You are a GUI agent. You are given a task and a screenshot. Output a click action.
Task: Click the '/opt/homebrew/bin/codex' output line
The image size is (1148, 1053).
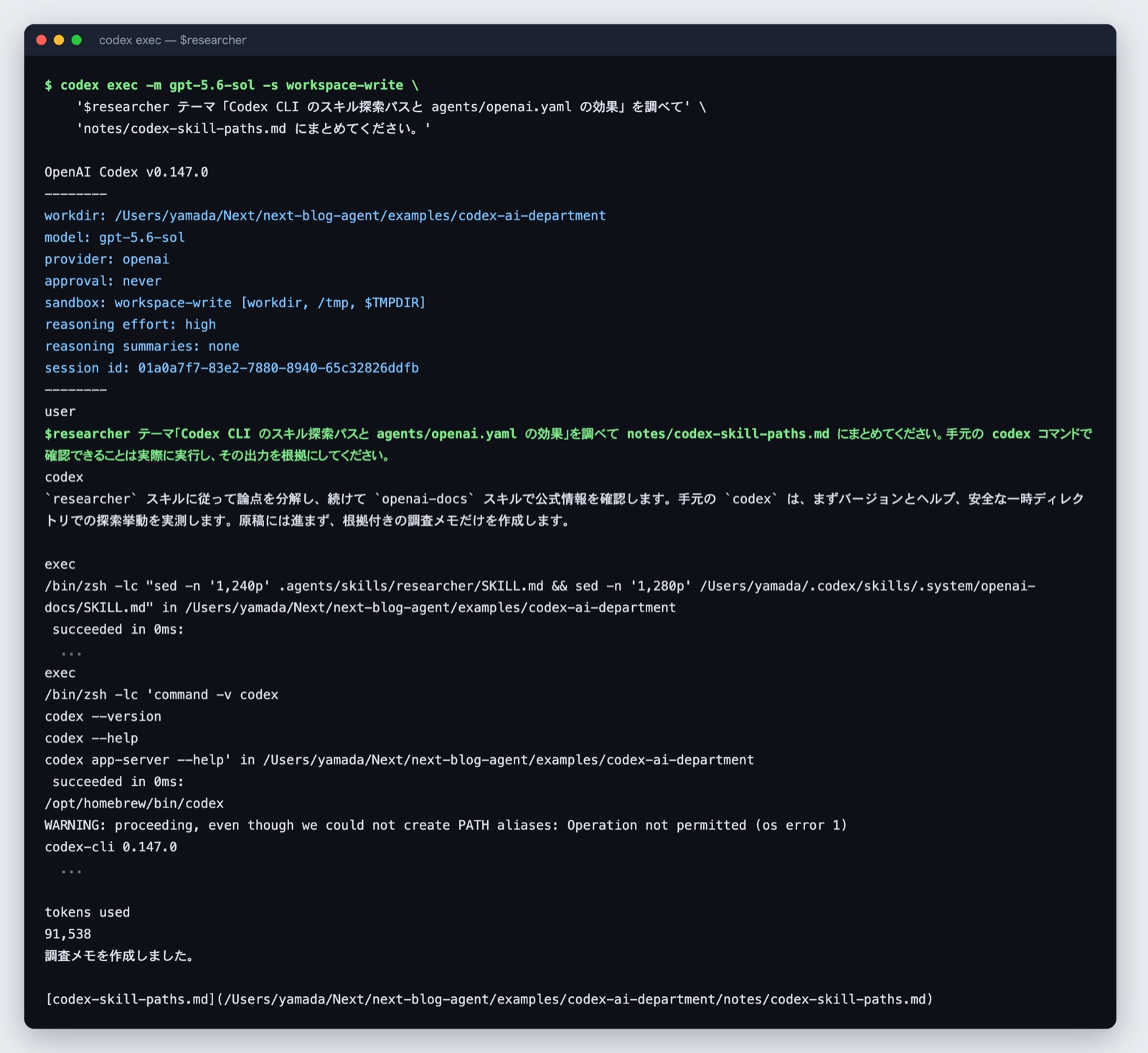134,803
